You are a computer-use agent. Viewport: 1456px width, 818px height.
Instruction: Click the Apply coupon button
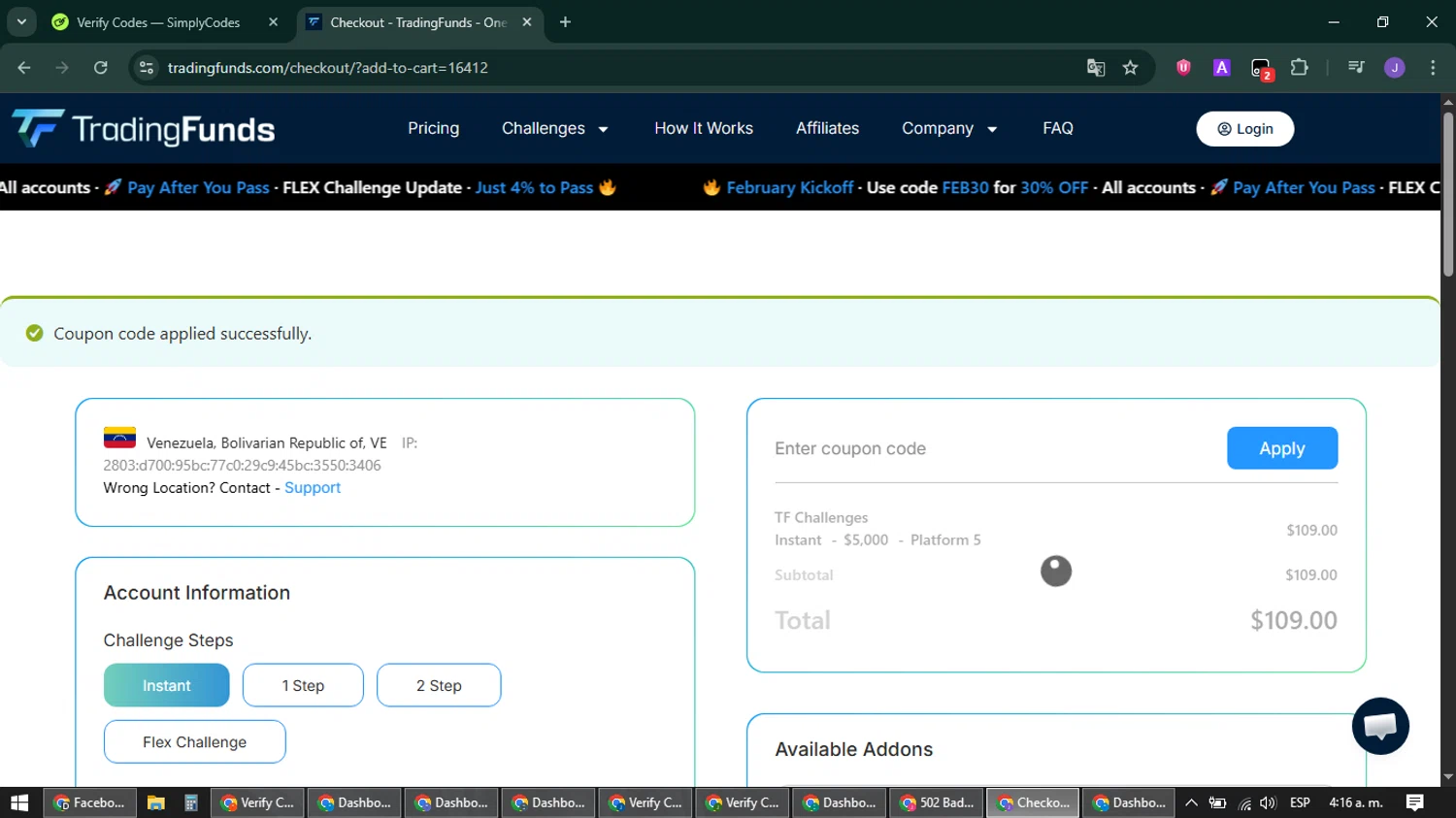[1282, 448]
